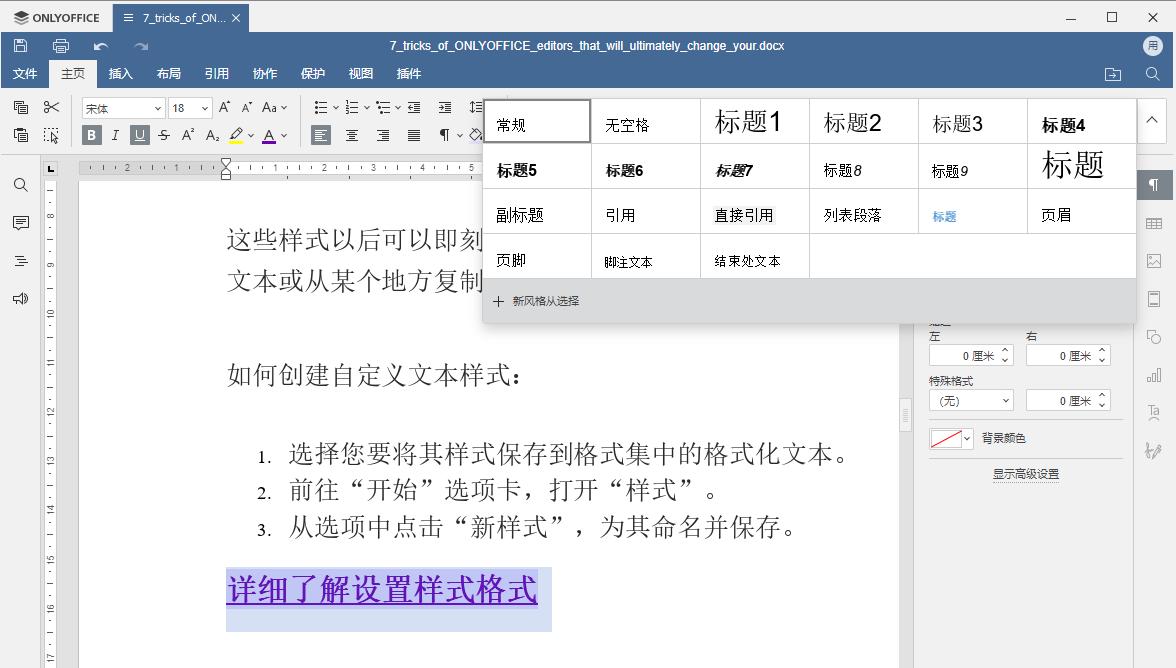Switch to the 插入 ribbon tab
This screenshot has height=668, width=1176.
[120, 73]
